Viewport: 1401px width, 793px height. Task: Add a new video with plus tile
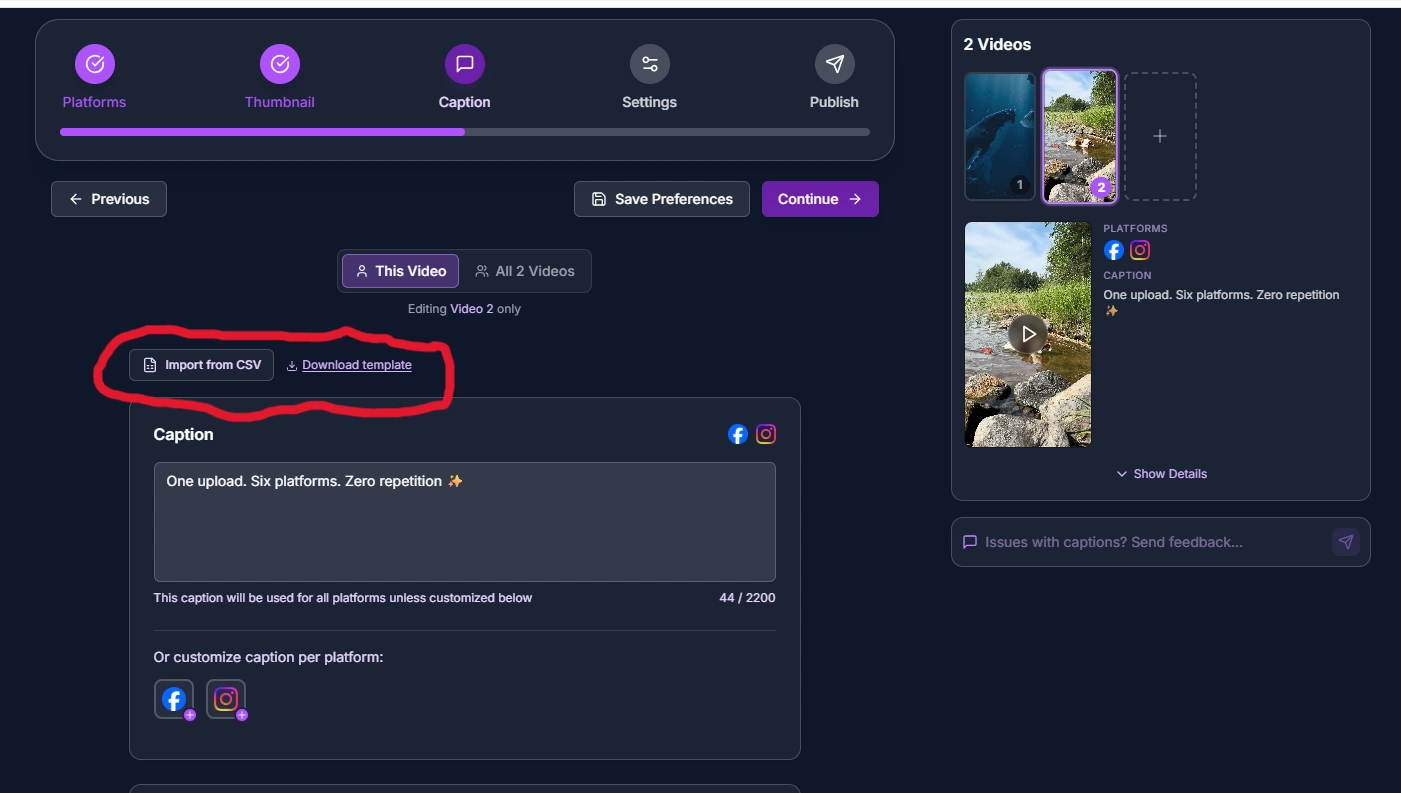coord(1160,136)
